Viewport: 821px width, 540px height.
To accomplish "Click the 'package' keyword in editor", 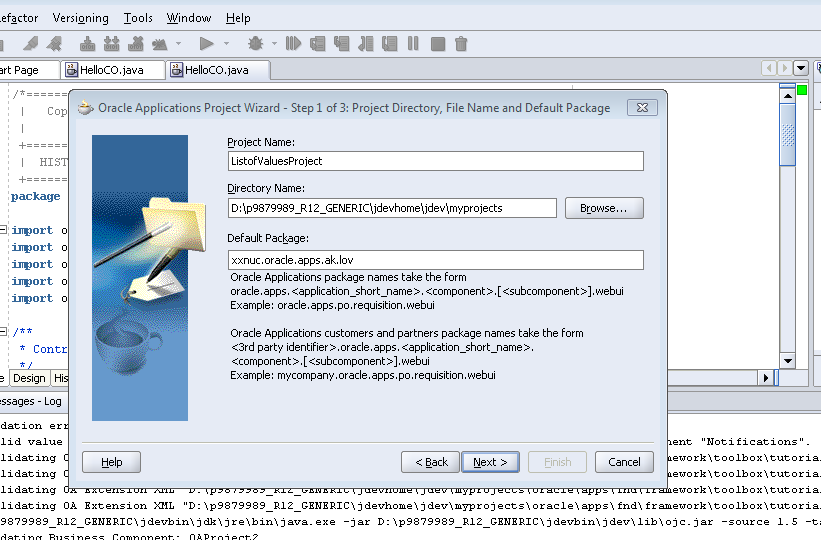I will (36, 196).
